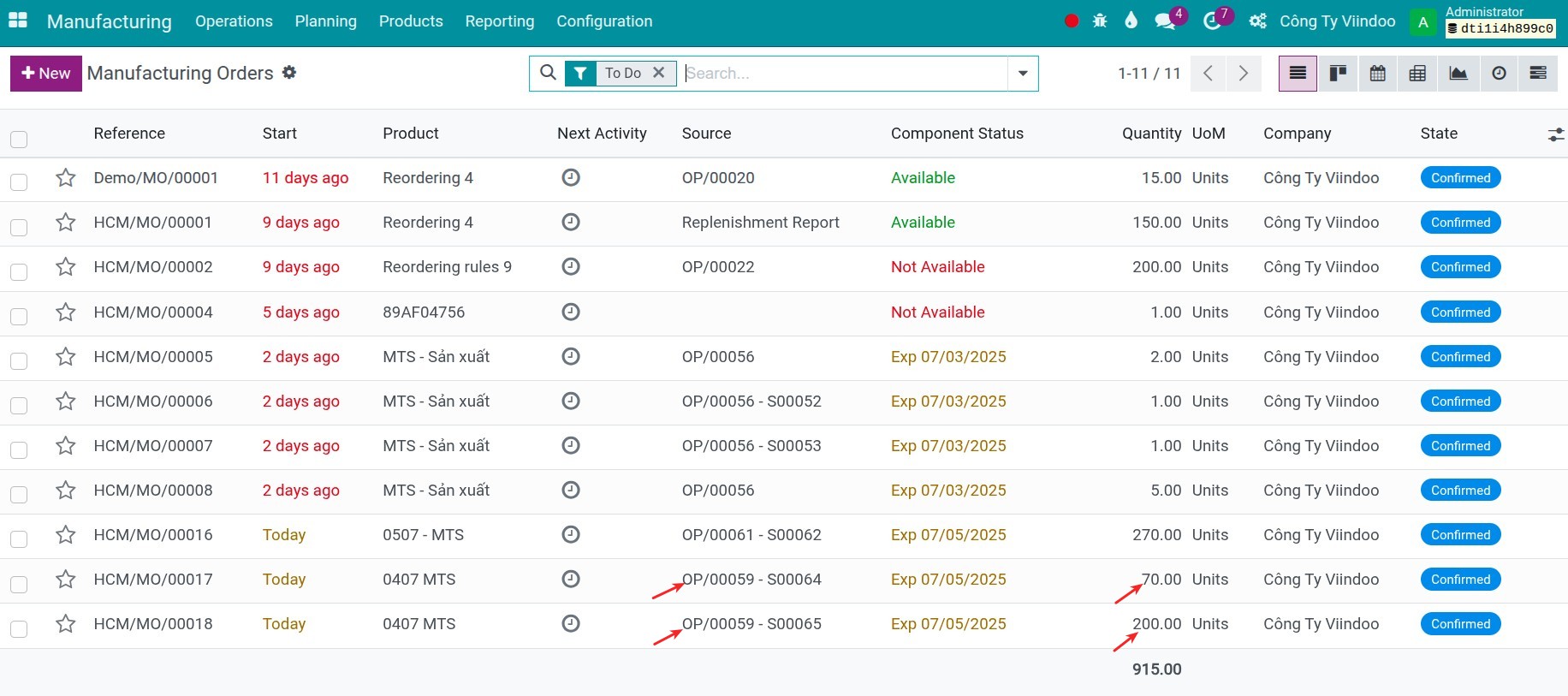Image resolution: width=1568 pixels, height=696 pixels.
Task: Click the red recording indicator icon
Action: coord(1071,21)
